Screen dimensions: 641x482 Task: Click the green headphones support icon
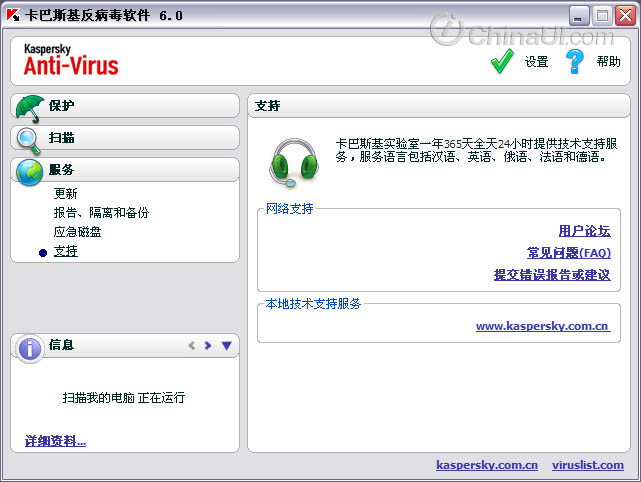pos(294,162)
